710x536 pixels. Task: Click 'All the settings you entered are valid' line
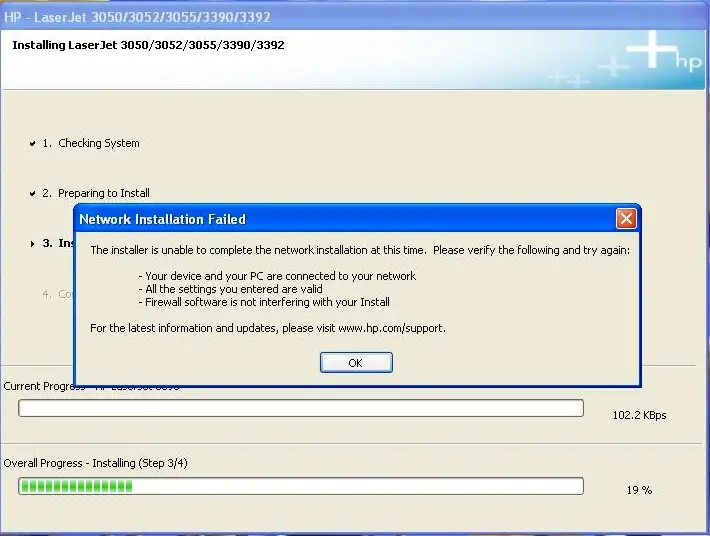pos(230,289)
